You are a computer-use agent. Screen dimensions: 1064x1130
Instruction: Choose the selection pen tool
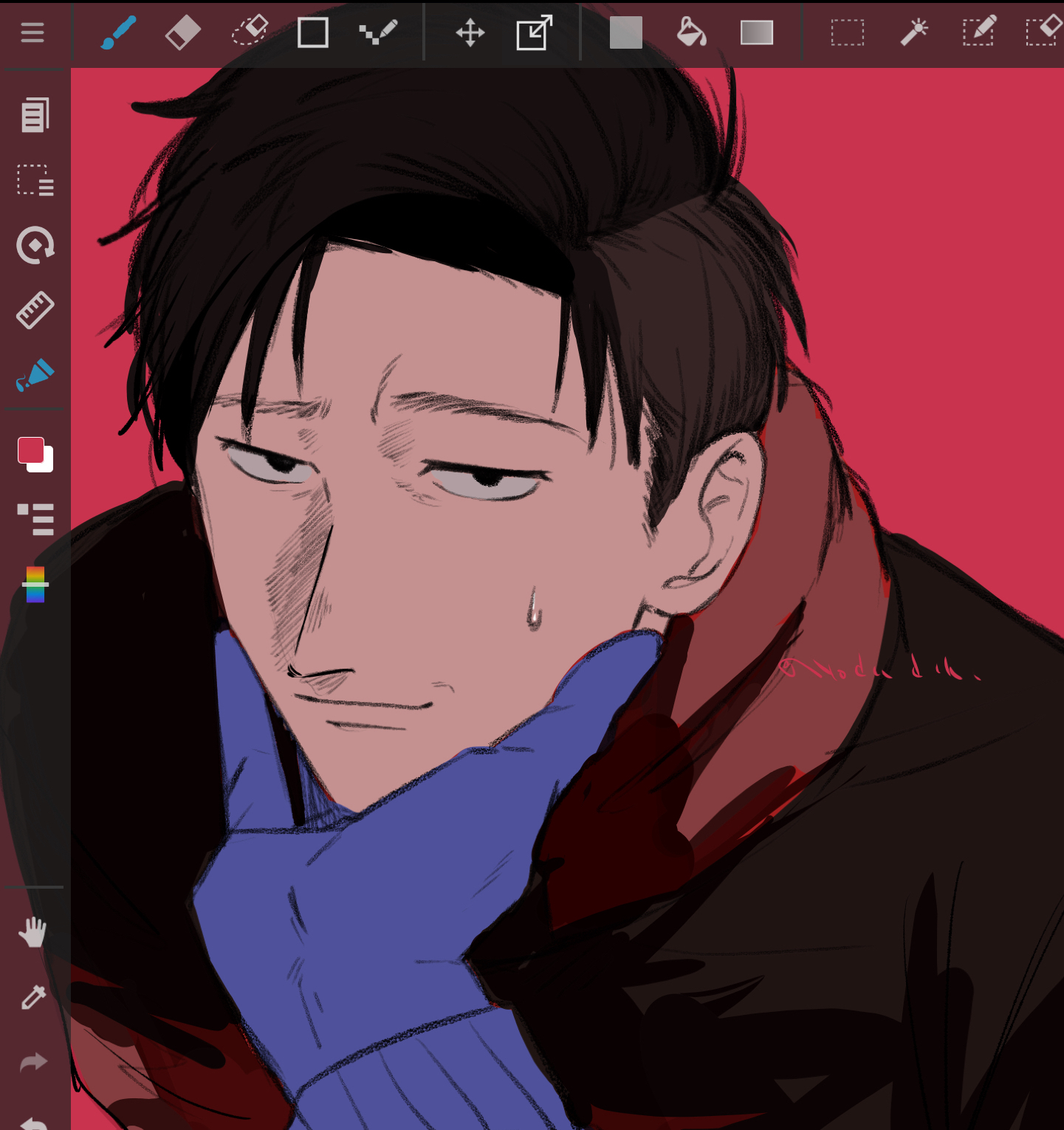click(978, 32)
